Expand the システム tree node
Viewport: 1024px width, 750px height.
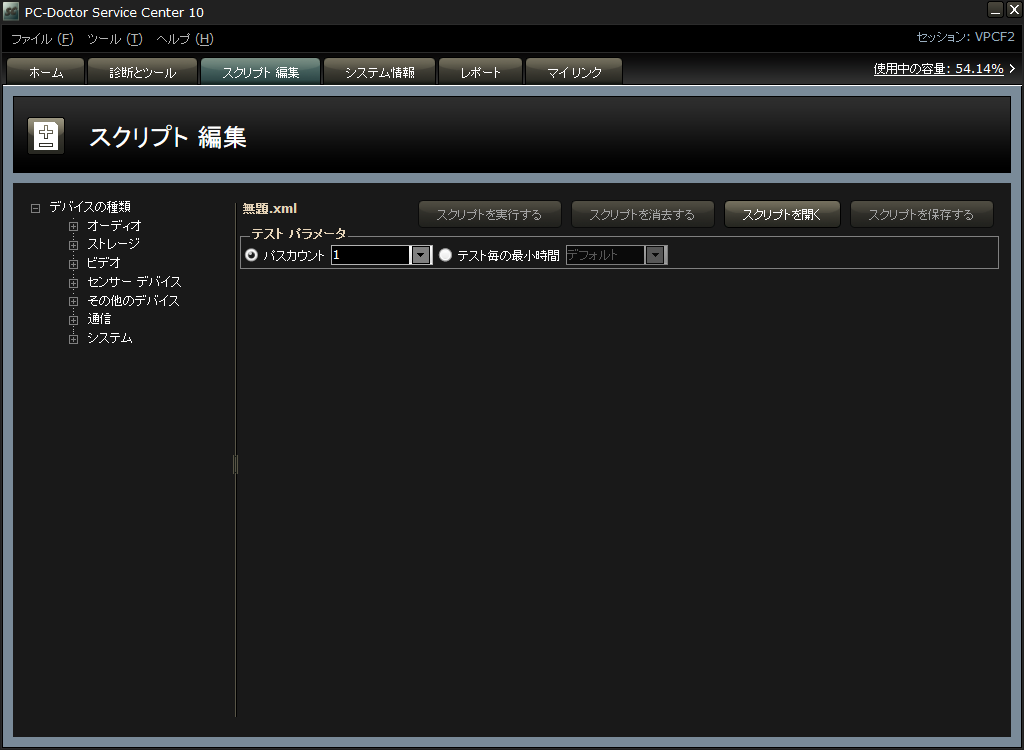coord(73,338)
